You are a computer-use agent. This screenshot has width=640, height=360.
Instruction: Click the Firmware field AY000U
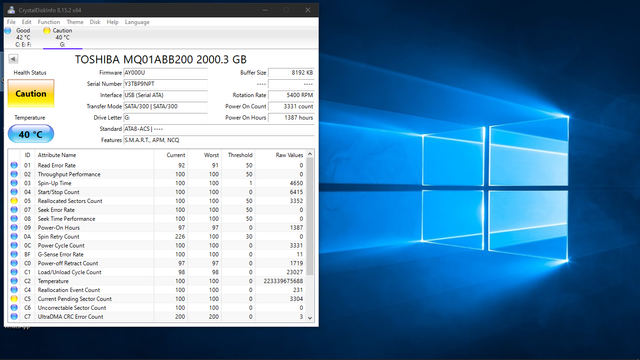[x=165, y=73]
